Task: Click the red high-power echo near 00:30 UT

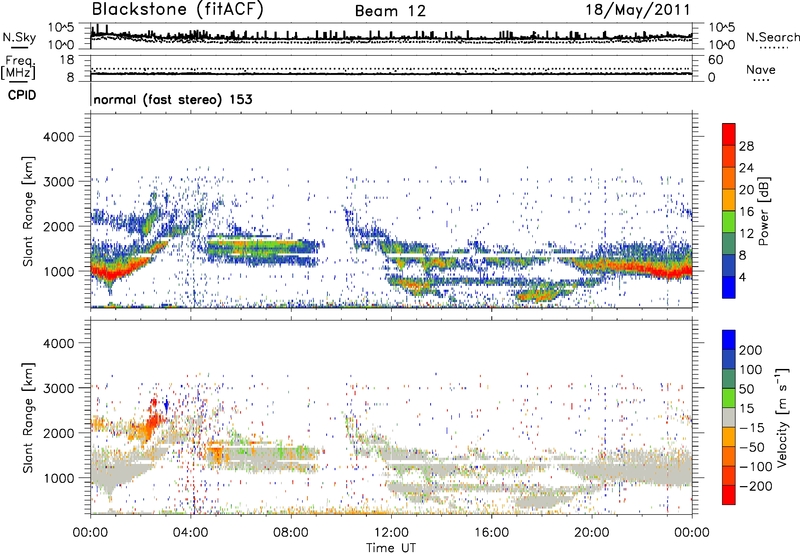Action: tap(108, 275)
